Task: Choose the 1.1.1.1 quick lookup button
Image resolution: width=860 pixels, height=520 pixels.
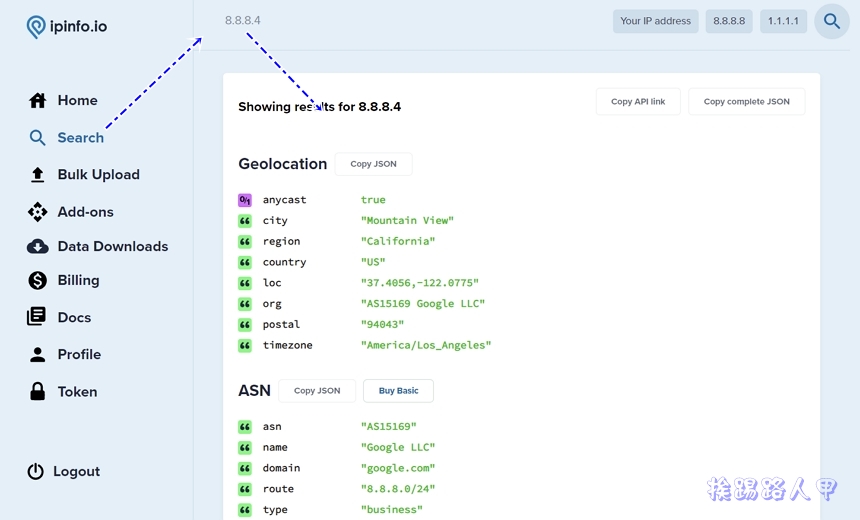Action: click(783, 21)
